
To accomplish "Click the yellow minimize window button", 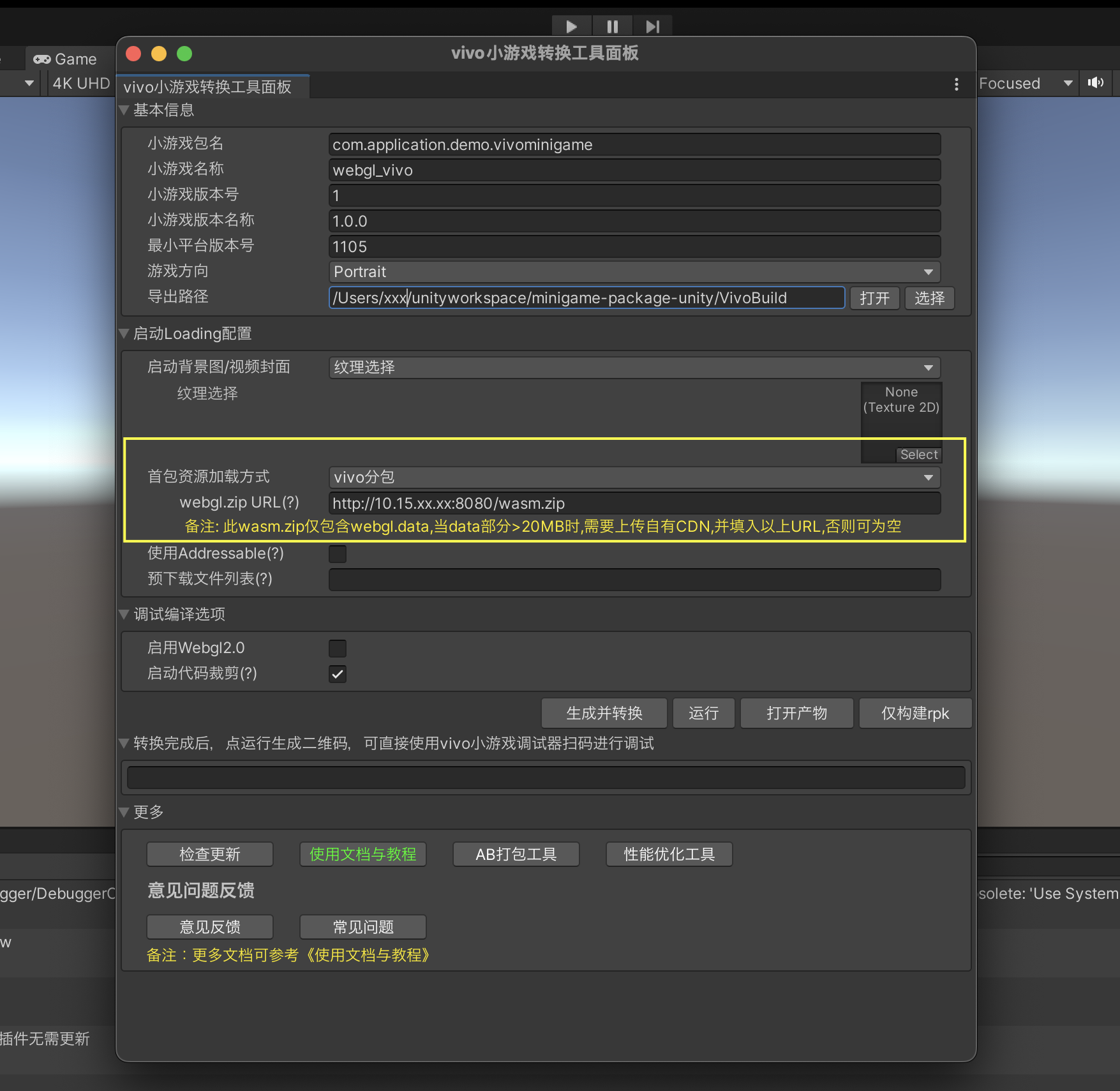I will pos(159,54).
